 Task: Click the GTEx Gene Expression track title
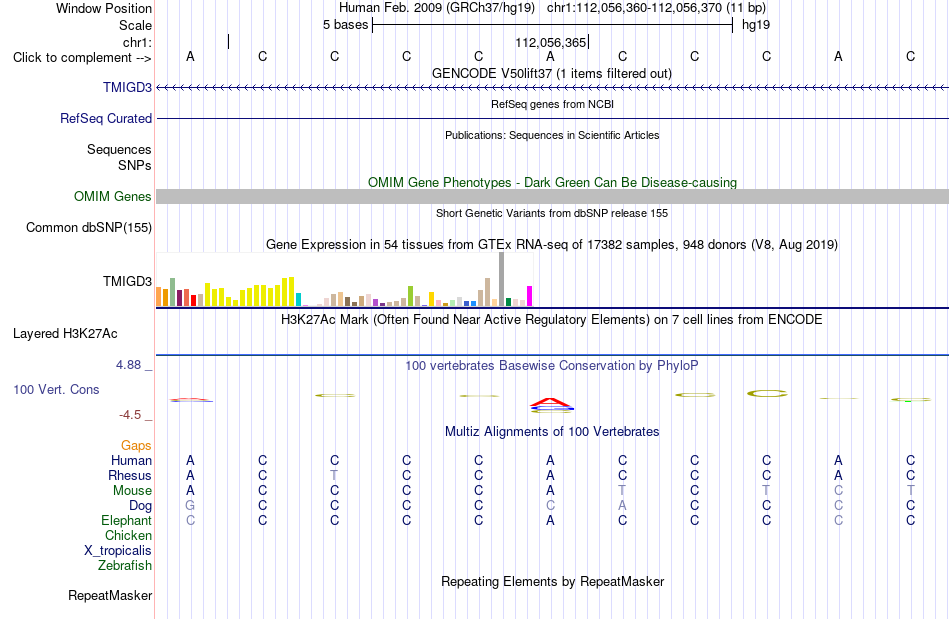pyautogui.click(x=552, y=245)
